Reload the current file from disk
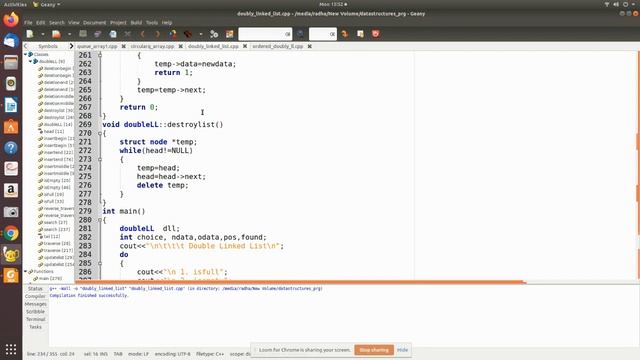 pyautogui.click(x=113, y=34)
